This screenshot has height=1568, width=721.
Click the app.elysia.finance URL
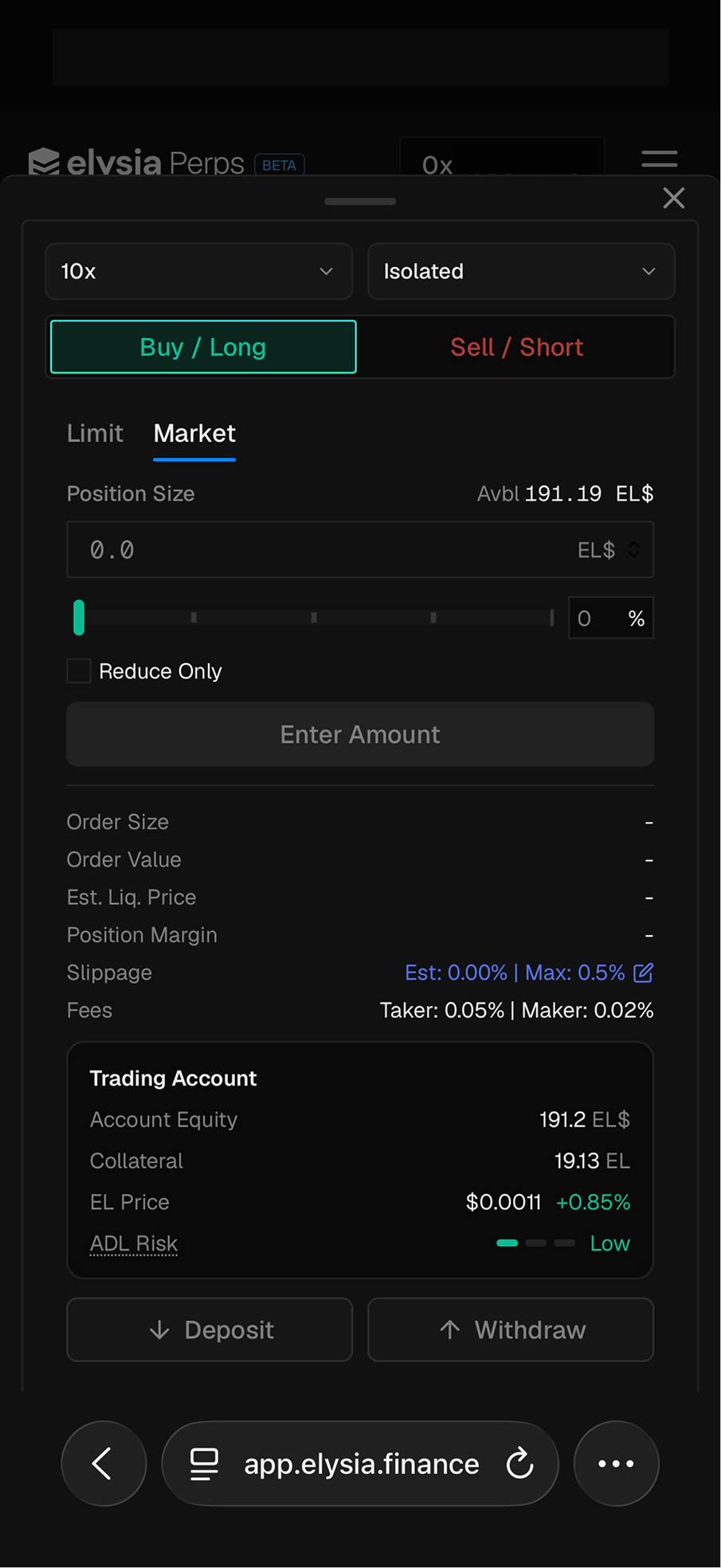[362, 1464]
